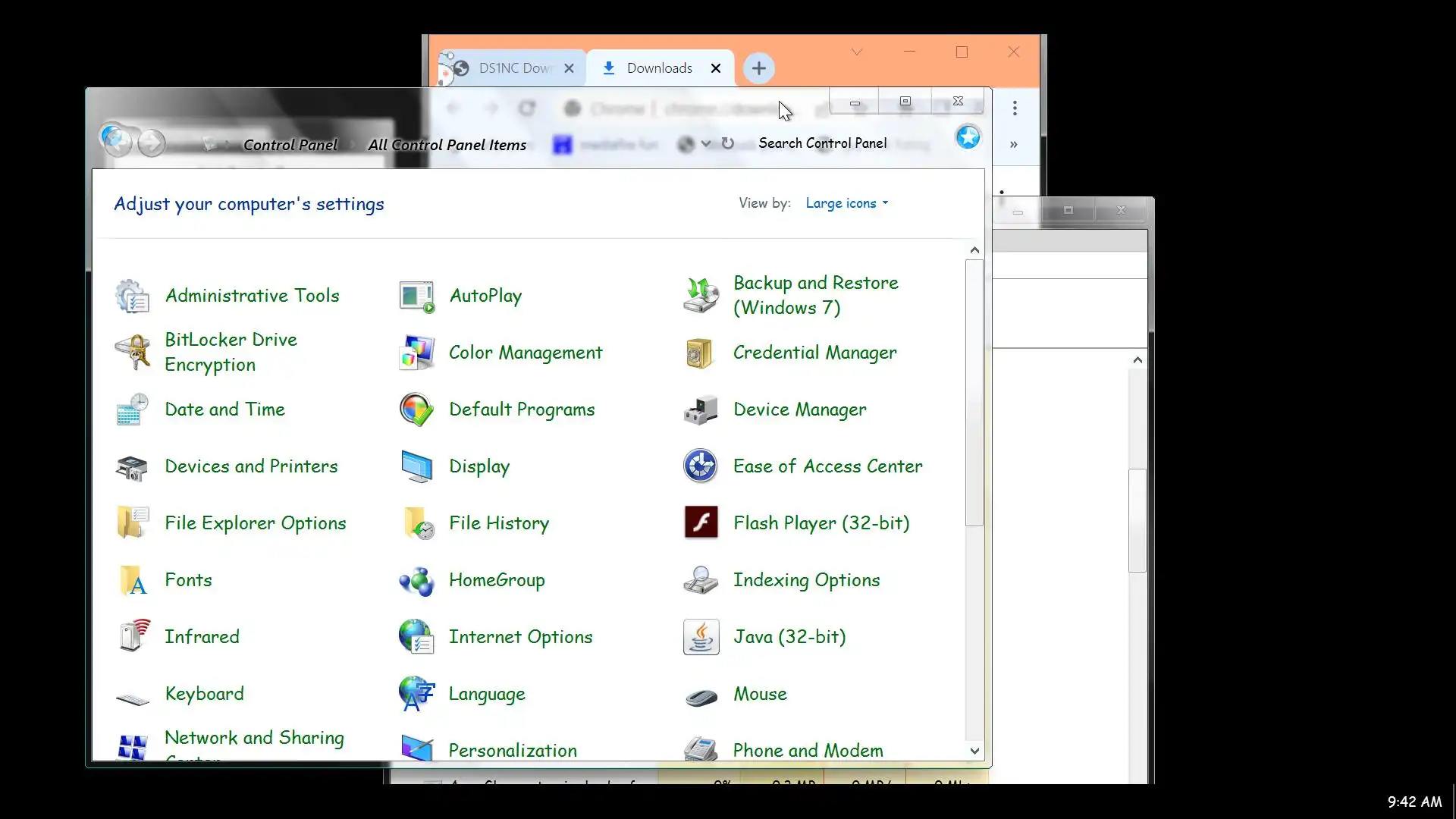Screen dimensions: 1456x819
Task: Open the Credential Manager link
Action: coord(814,353)
